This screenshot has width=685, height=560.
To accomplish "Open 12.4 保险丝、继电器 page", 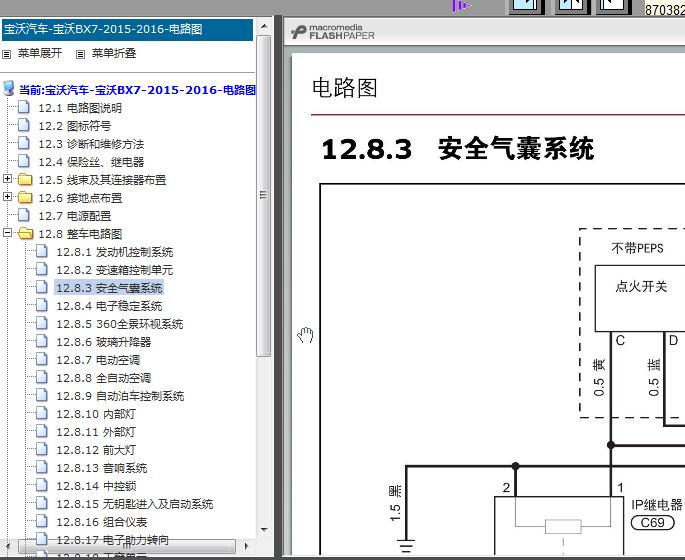I will click(91, 162).
